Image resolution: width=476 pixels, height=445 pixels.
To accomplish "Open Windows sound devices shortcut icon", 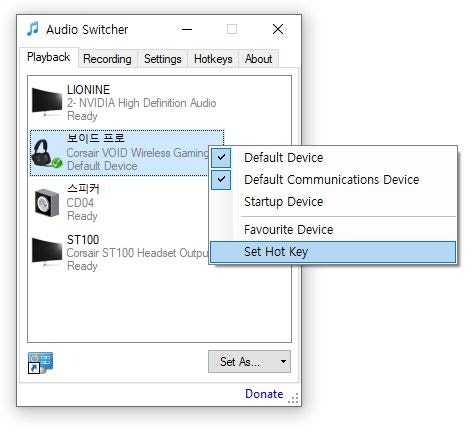I will pyautogui.click(x=40, y=363).
